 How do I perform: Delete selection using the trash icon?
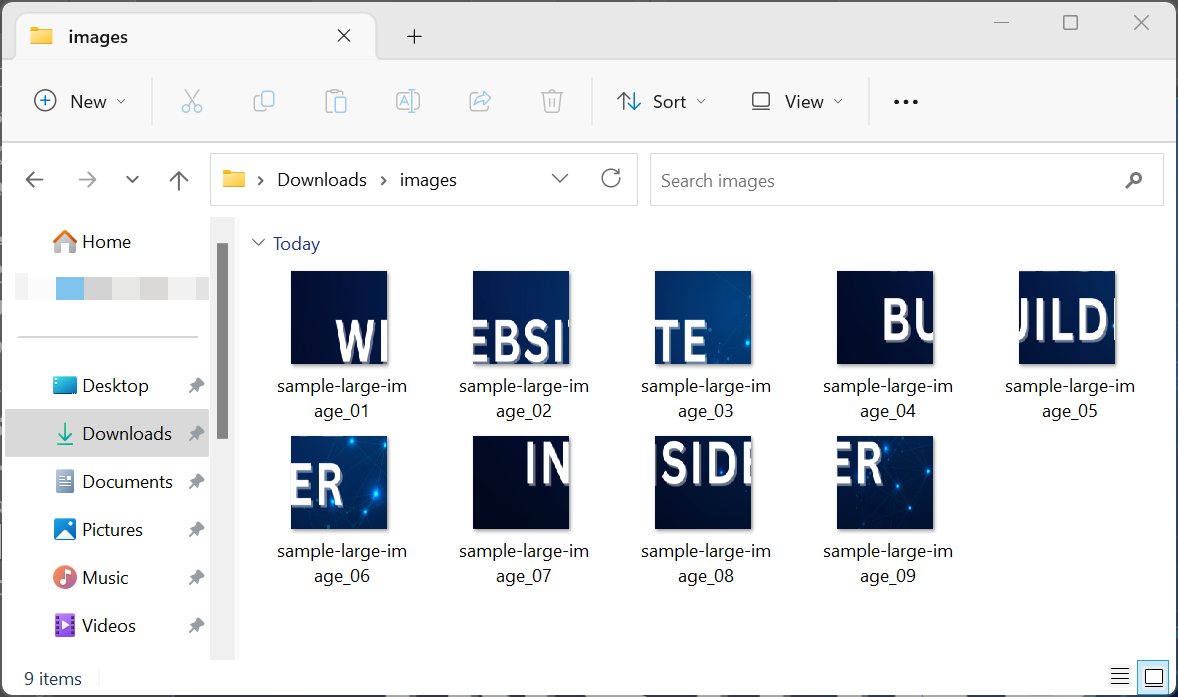551,101
